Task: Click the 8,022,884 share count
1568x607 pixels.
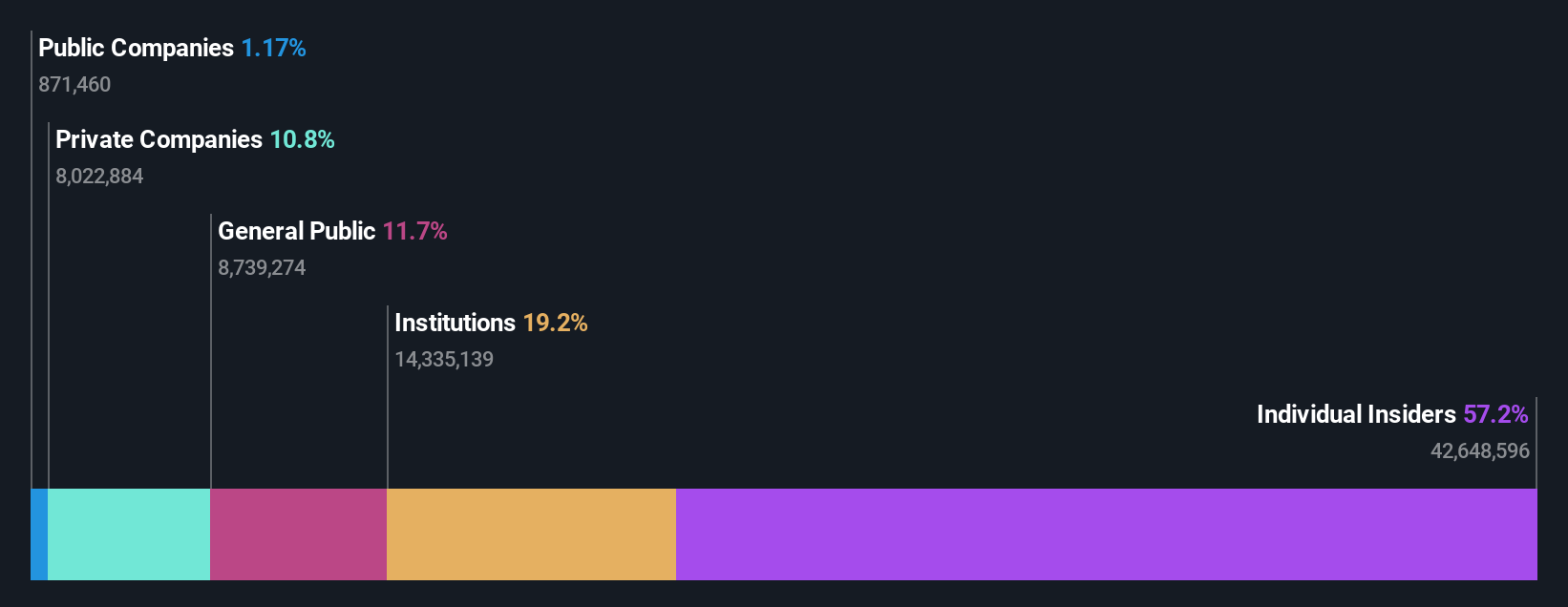Action: pos(99,176)
